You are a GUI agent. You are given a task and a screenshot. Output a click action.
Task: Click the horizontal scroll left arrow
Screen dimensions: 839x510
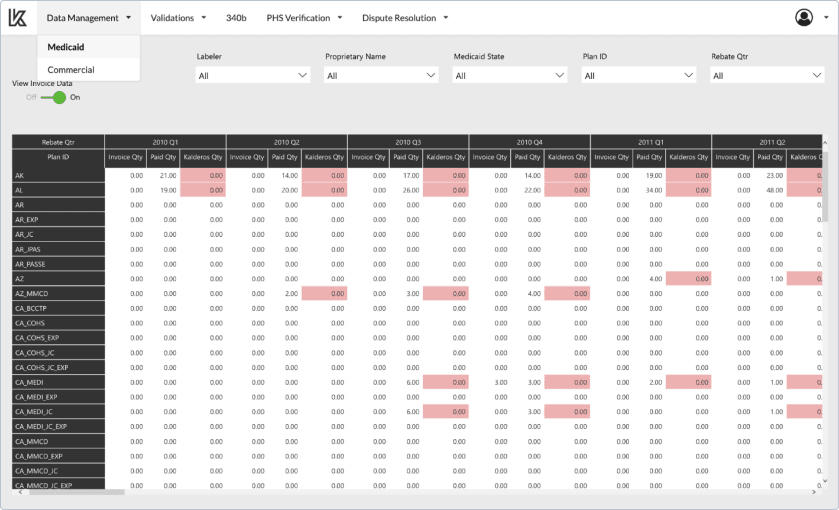(x=21, y=492)
